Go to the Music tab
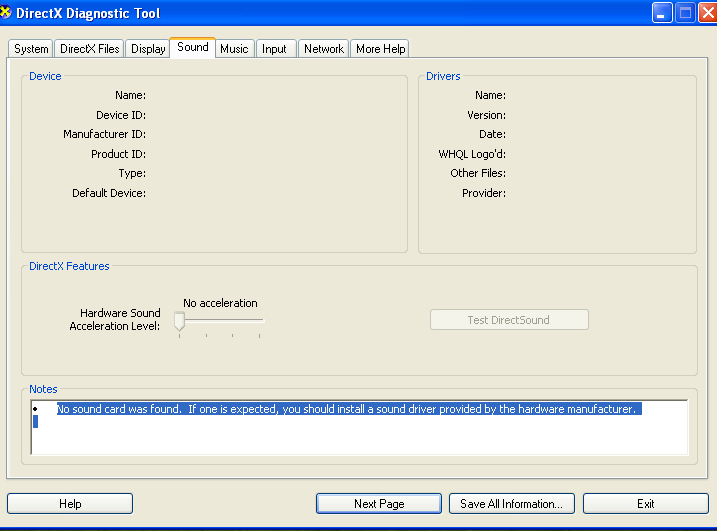The height and width of the screenshot is (531, 717). (x=234, y=48)
